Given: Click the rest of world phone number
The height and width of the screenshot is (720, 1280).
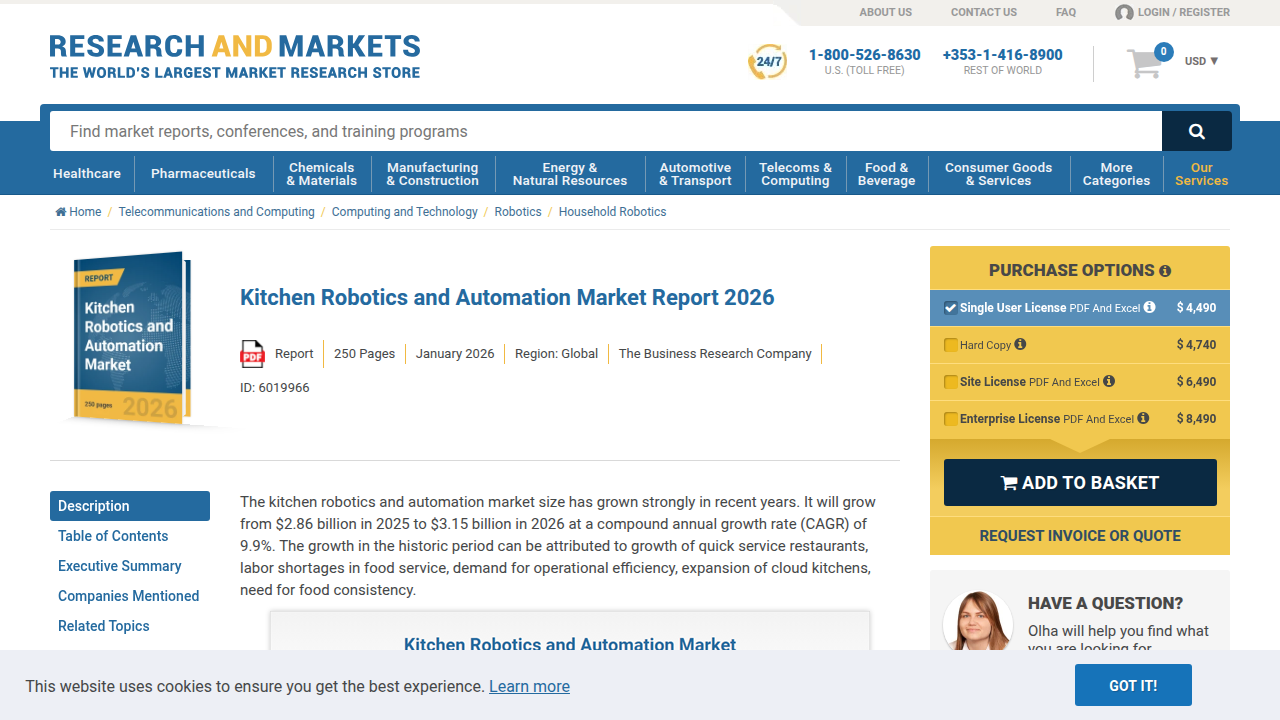Looking at the screenshot, I should (1003, 54).
